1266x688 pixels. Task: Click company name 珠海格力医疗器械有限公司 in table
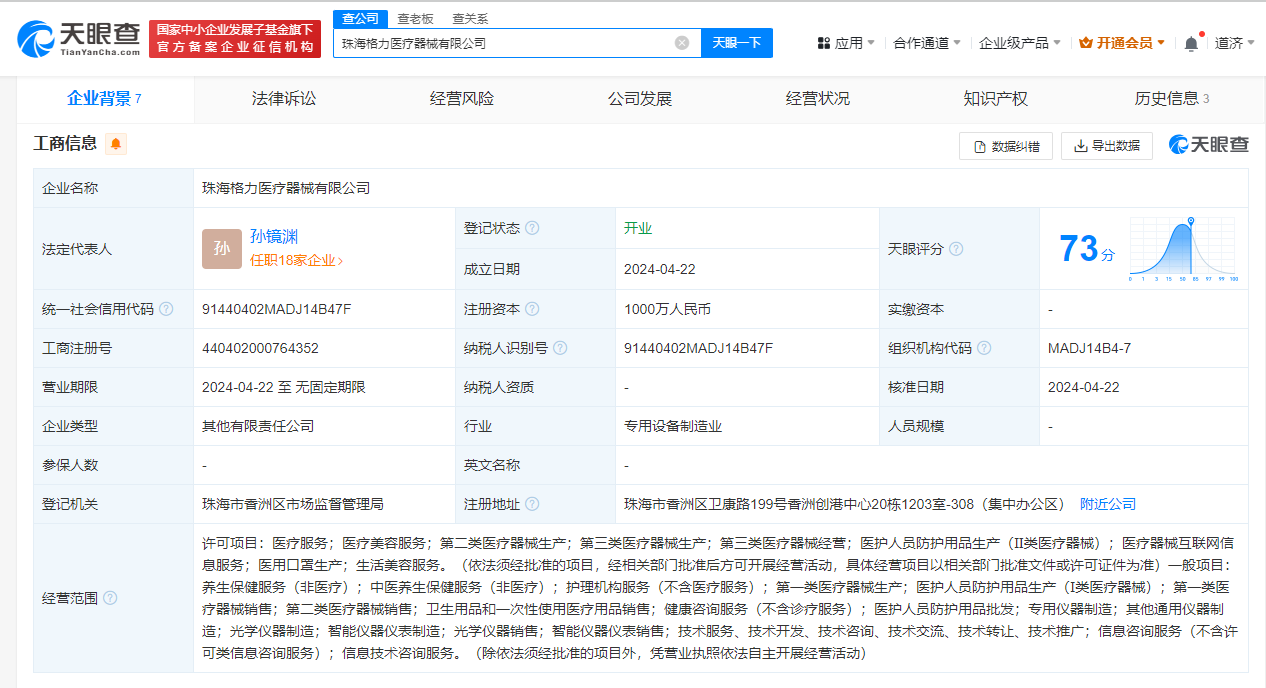coord(286,188)
